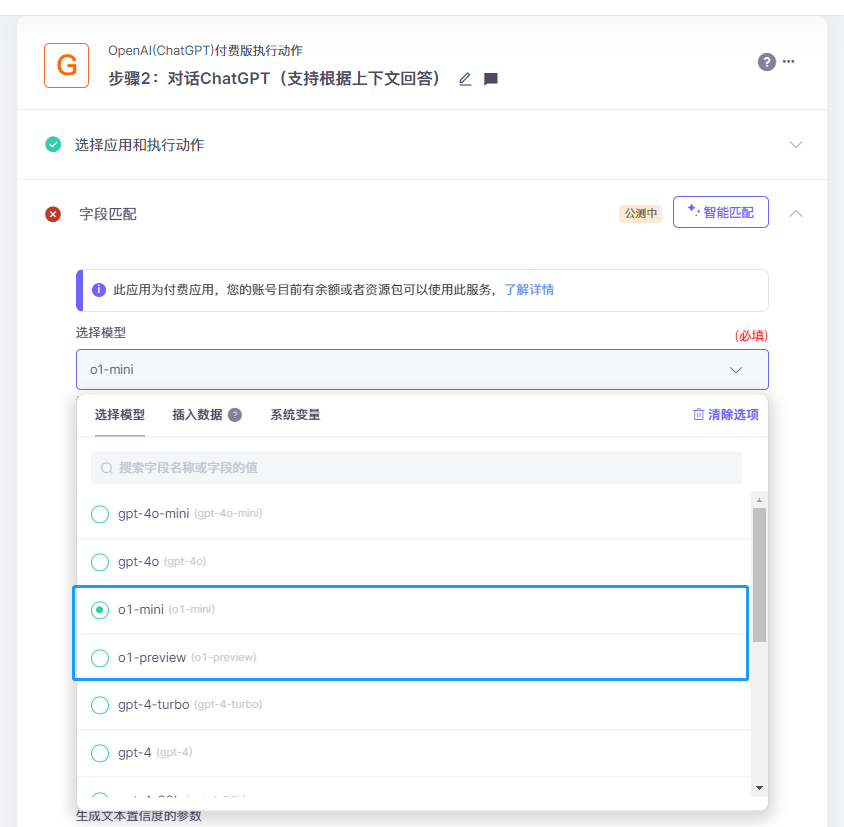The image size is (844, 827).
Task: Click the OpenAI(ChatGPT)付费版执行动作 subtitle
Action: pyautogui.click(x=205, y=51)
